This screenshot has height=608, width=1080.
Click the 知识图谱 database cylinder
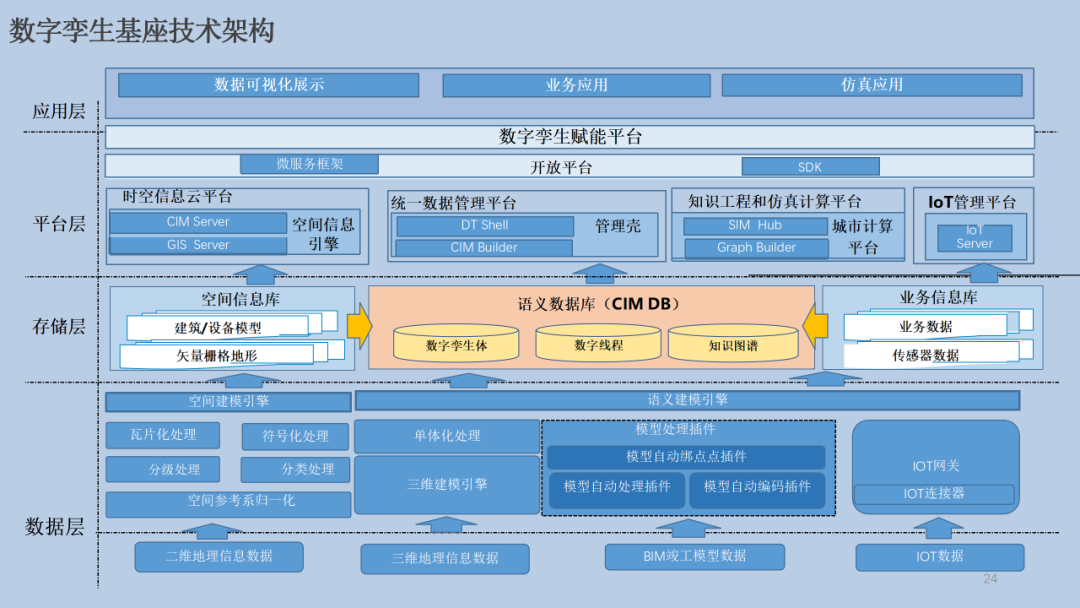(733, 343)
